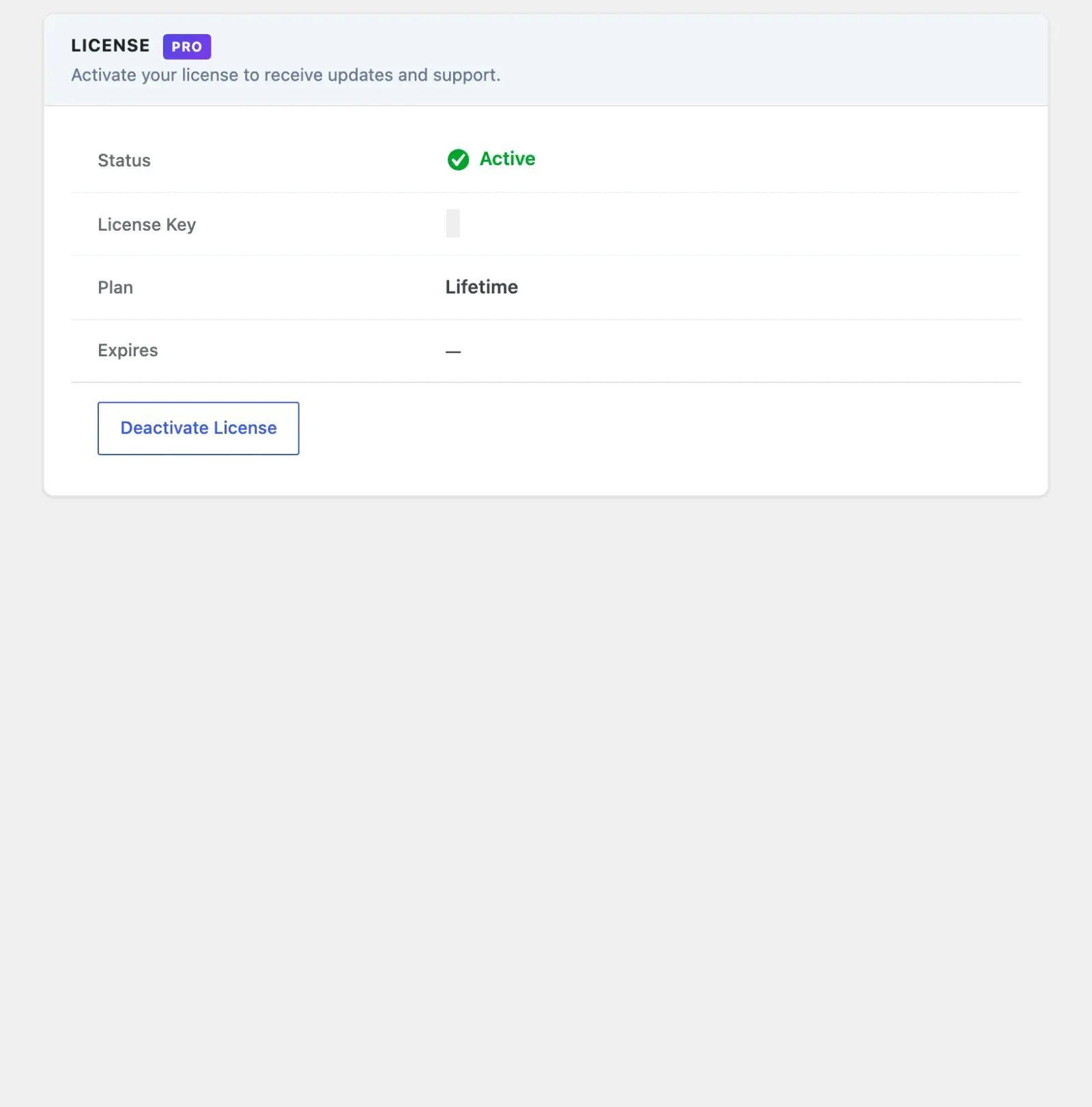Viewport: 1092px width, 1107px height.
Task: Click the Expires dash value
Action: pyautogui.click(x=453, y=351)
